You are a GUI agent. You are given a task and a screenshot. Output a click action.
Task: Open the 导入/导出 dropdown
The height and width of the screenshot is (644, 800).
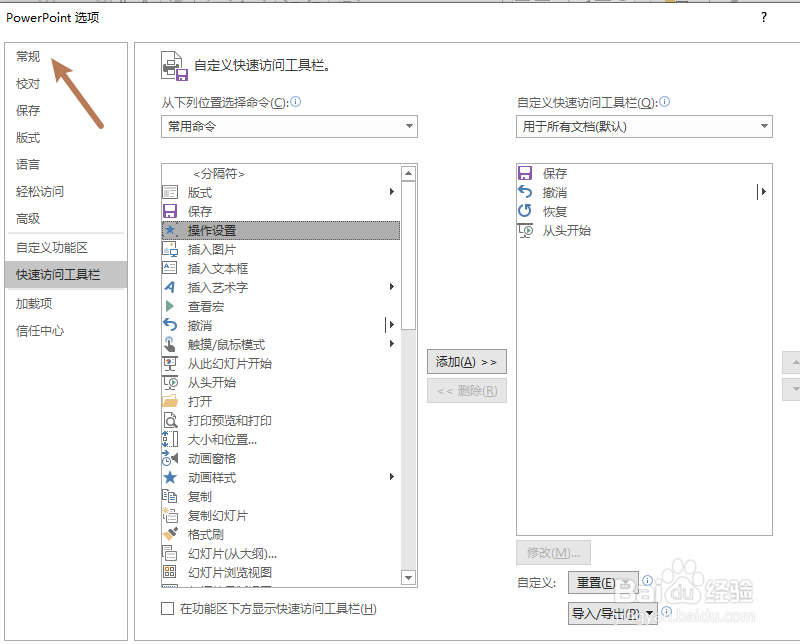coord(613,613)
